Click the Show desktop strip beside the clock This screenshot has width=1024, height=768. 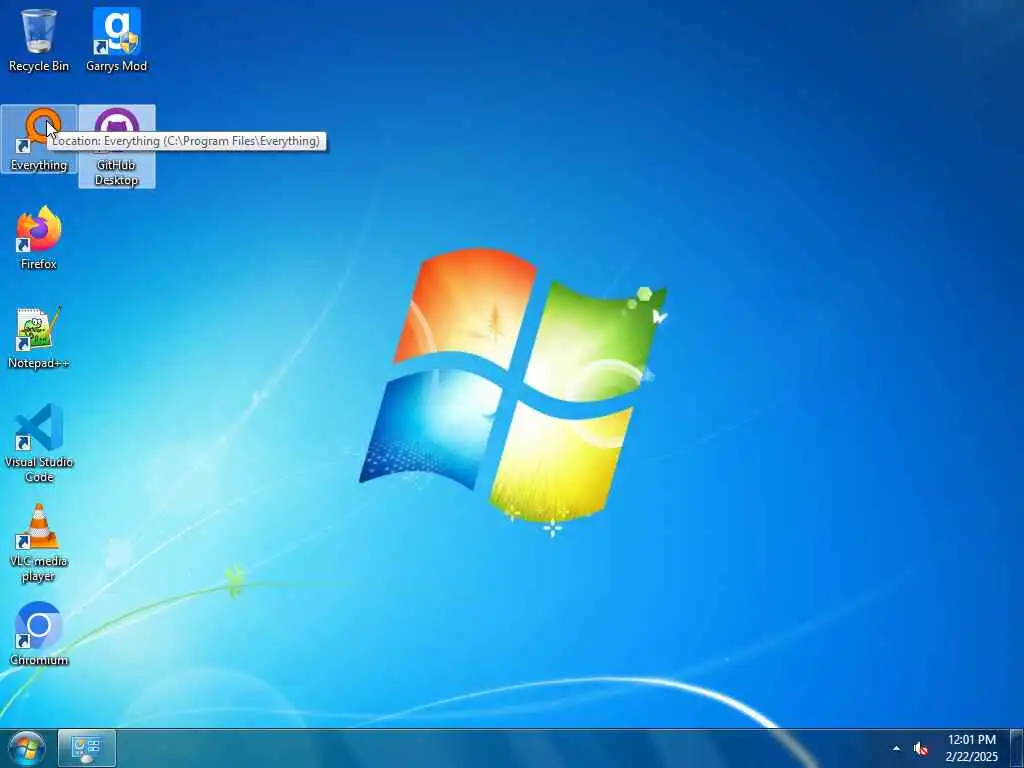coord(1016,748)
